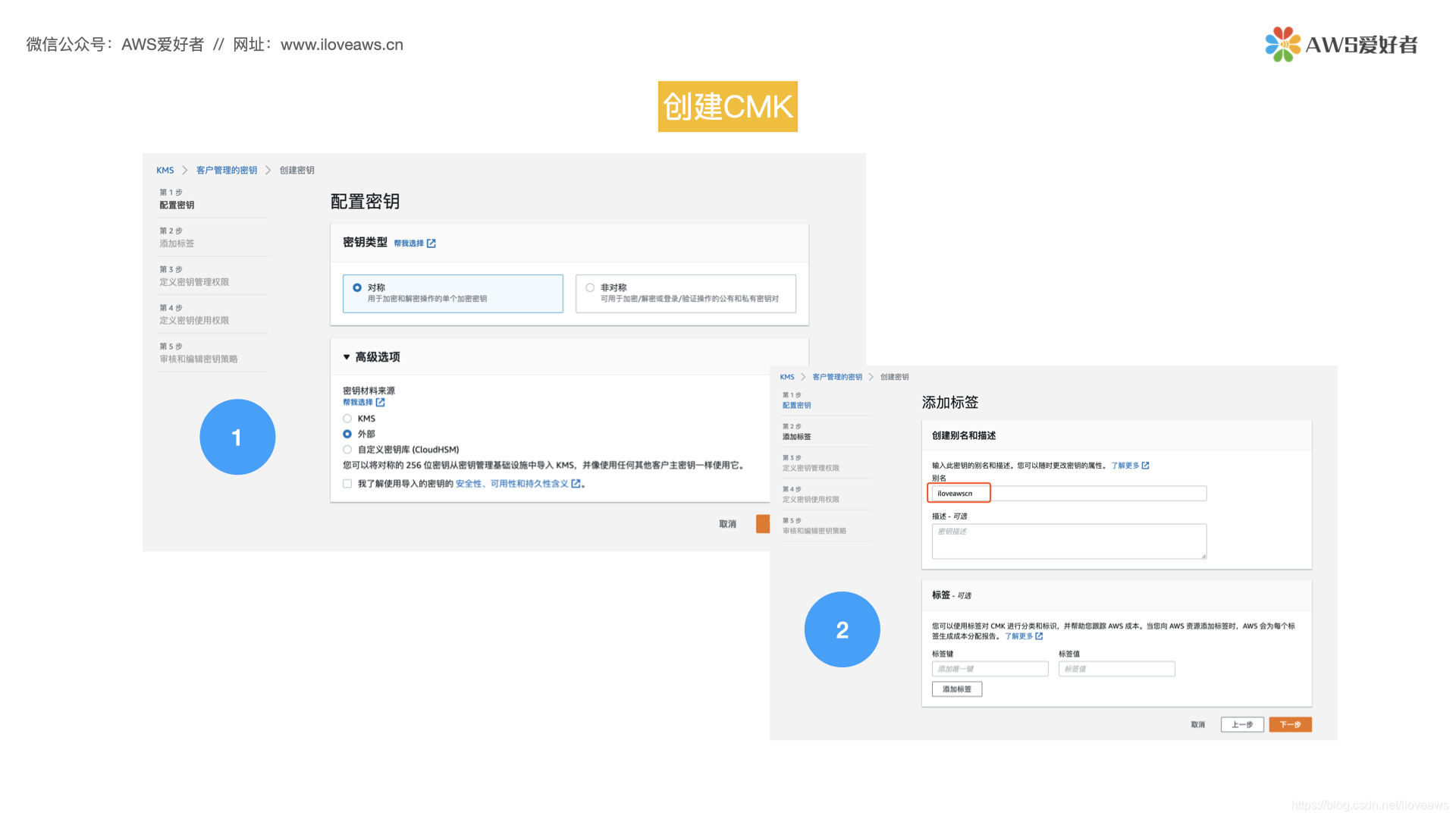This screenshot has height=819, width=1456.
Task: Check the imported key acknowledgement checkbox
Action: pos(347,484)
